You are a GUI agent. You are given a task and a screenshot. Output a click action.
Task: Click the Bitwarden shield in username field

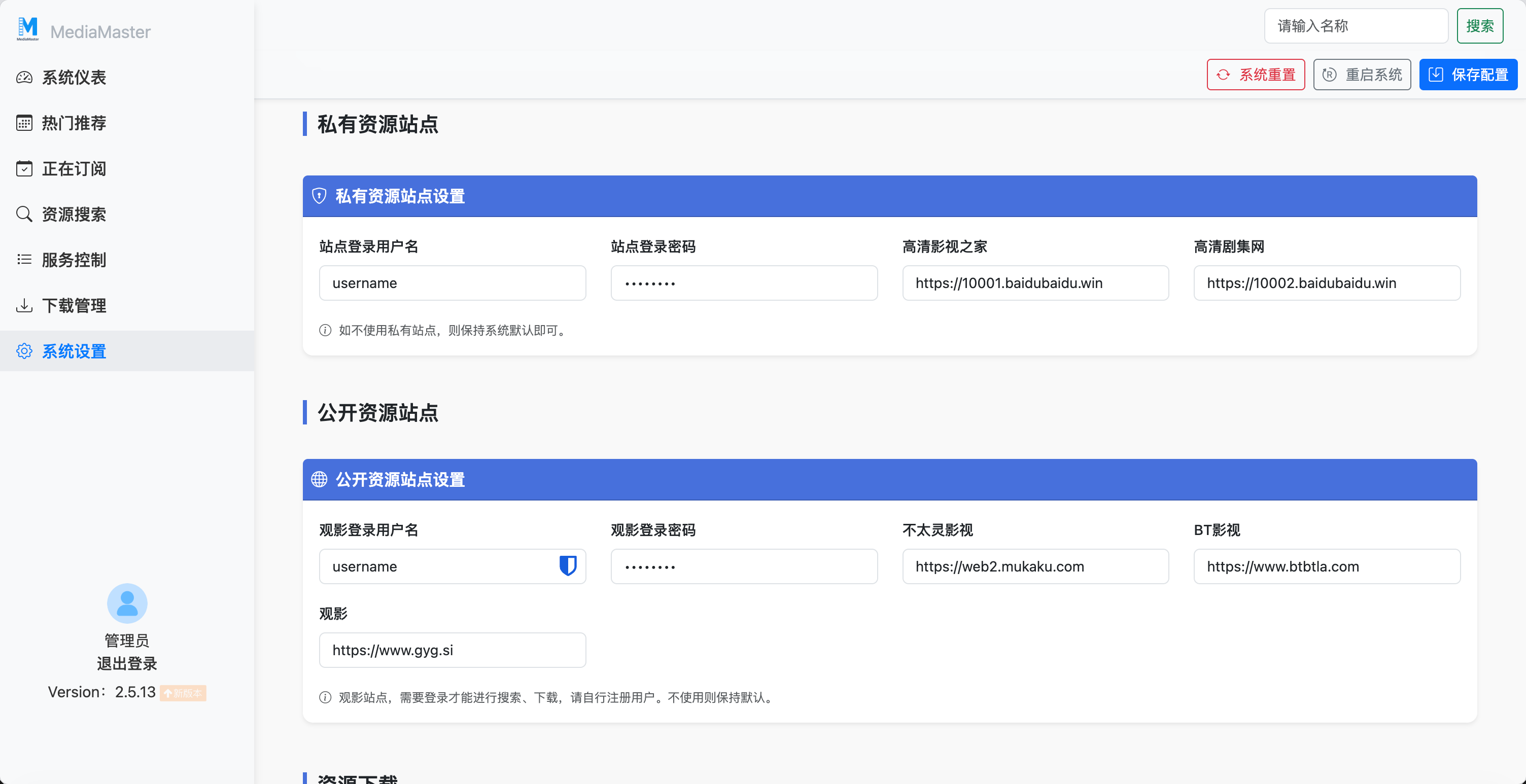coord(568,566)
